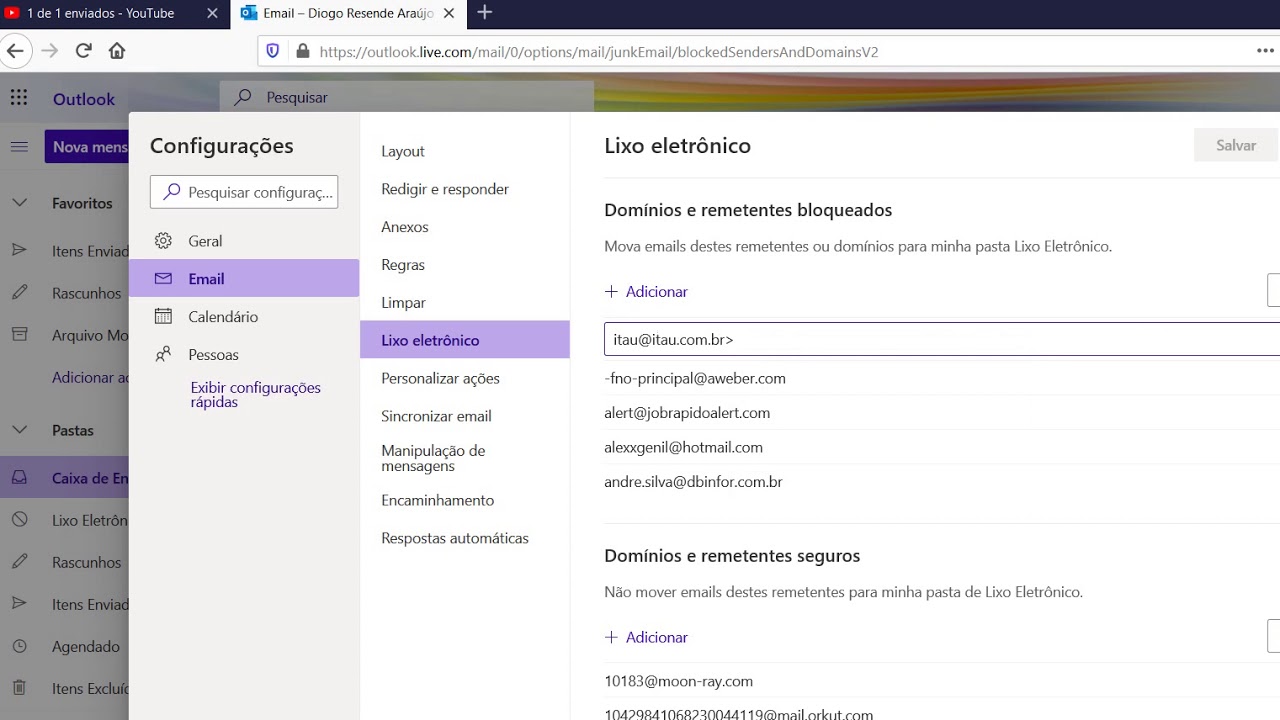Click the plus icon for blocked senders Adicionar

click(611, 292)
